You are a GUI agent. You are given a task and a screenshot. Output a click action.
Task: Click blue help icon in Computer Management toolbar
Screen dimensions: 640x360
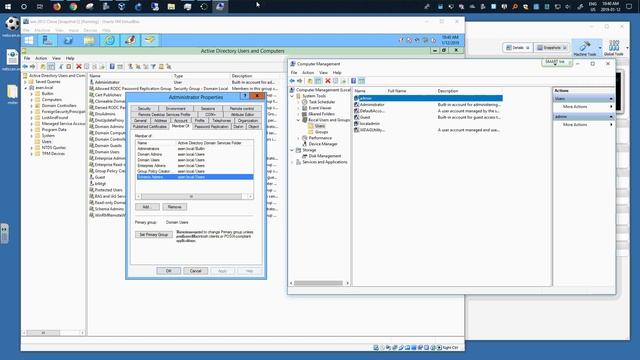point(353,81)
